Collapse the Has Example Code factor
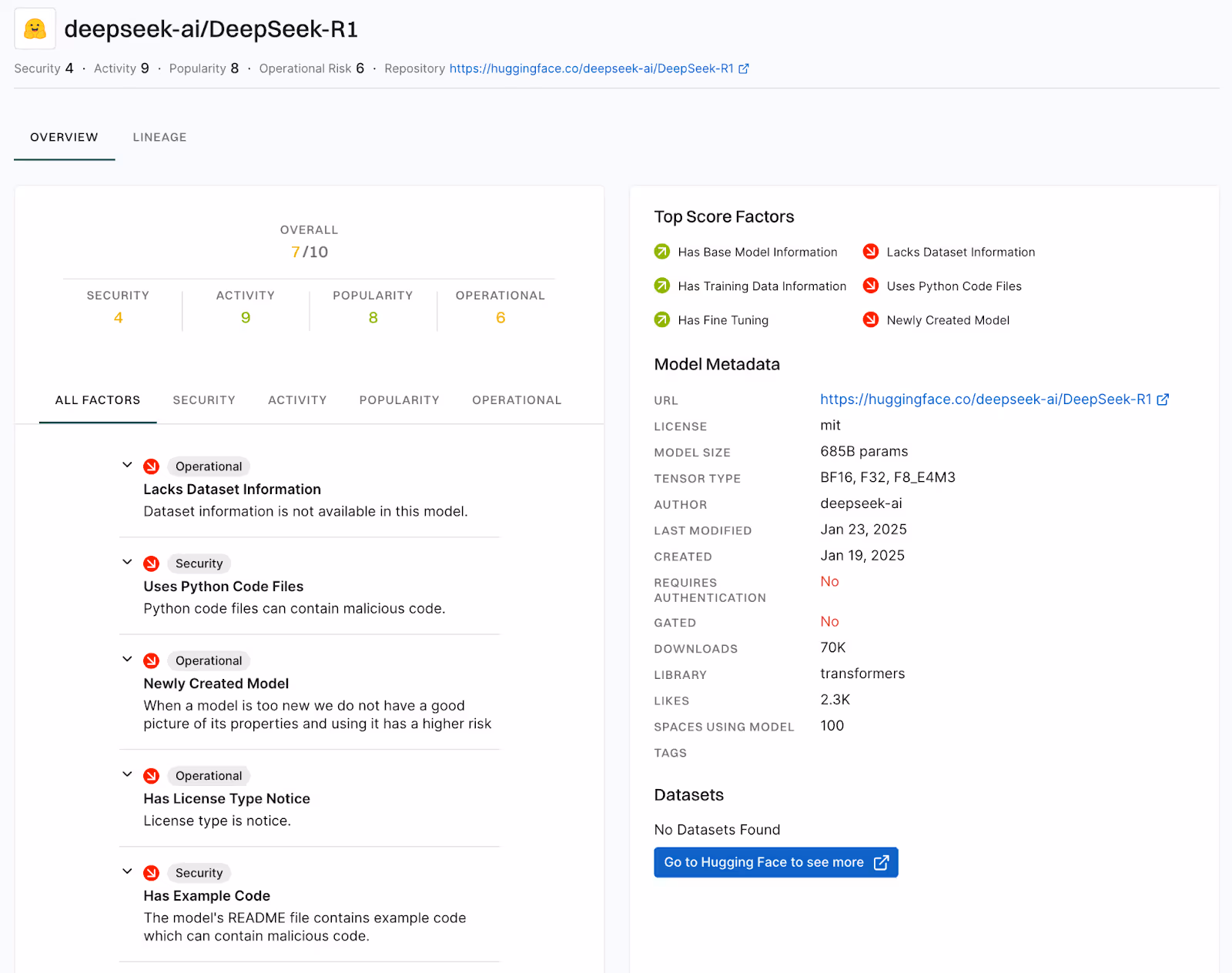1232x973 pixels. (127, 871)
